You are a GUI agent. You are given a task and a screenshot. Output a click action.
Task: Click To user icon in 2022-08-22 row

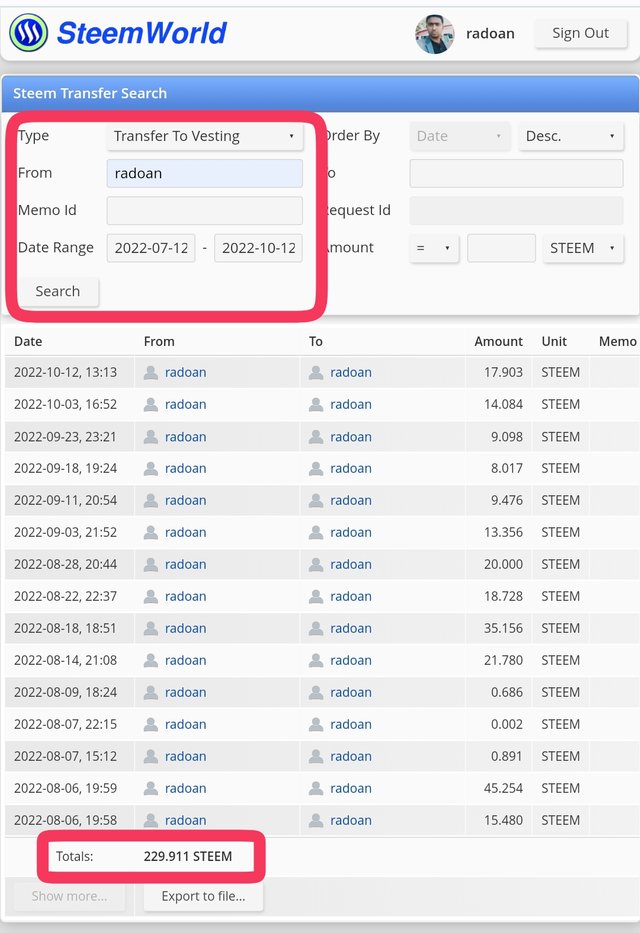click(316, 596)
